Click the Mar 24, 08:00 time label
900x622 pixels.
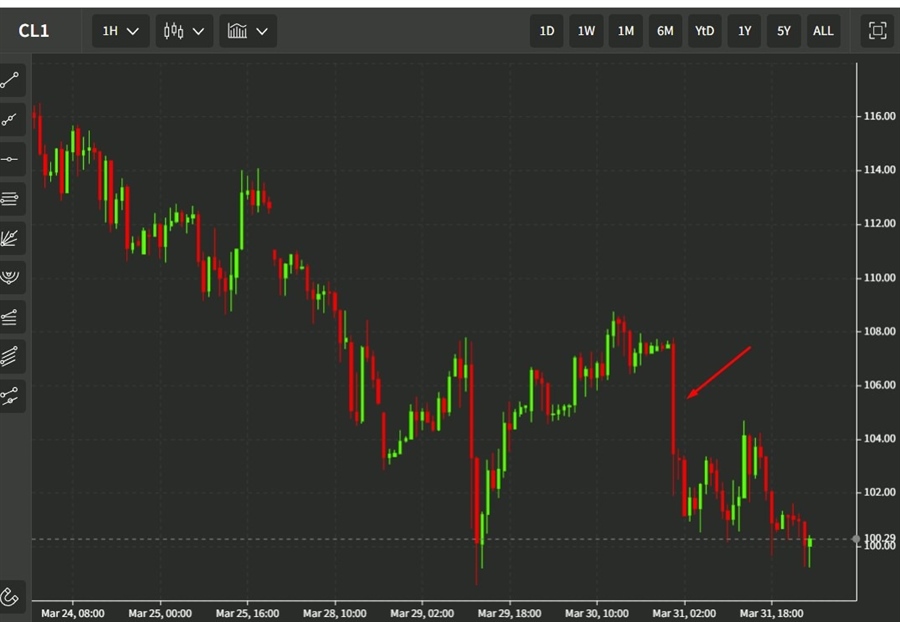click(x=73, y=613)
